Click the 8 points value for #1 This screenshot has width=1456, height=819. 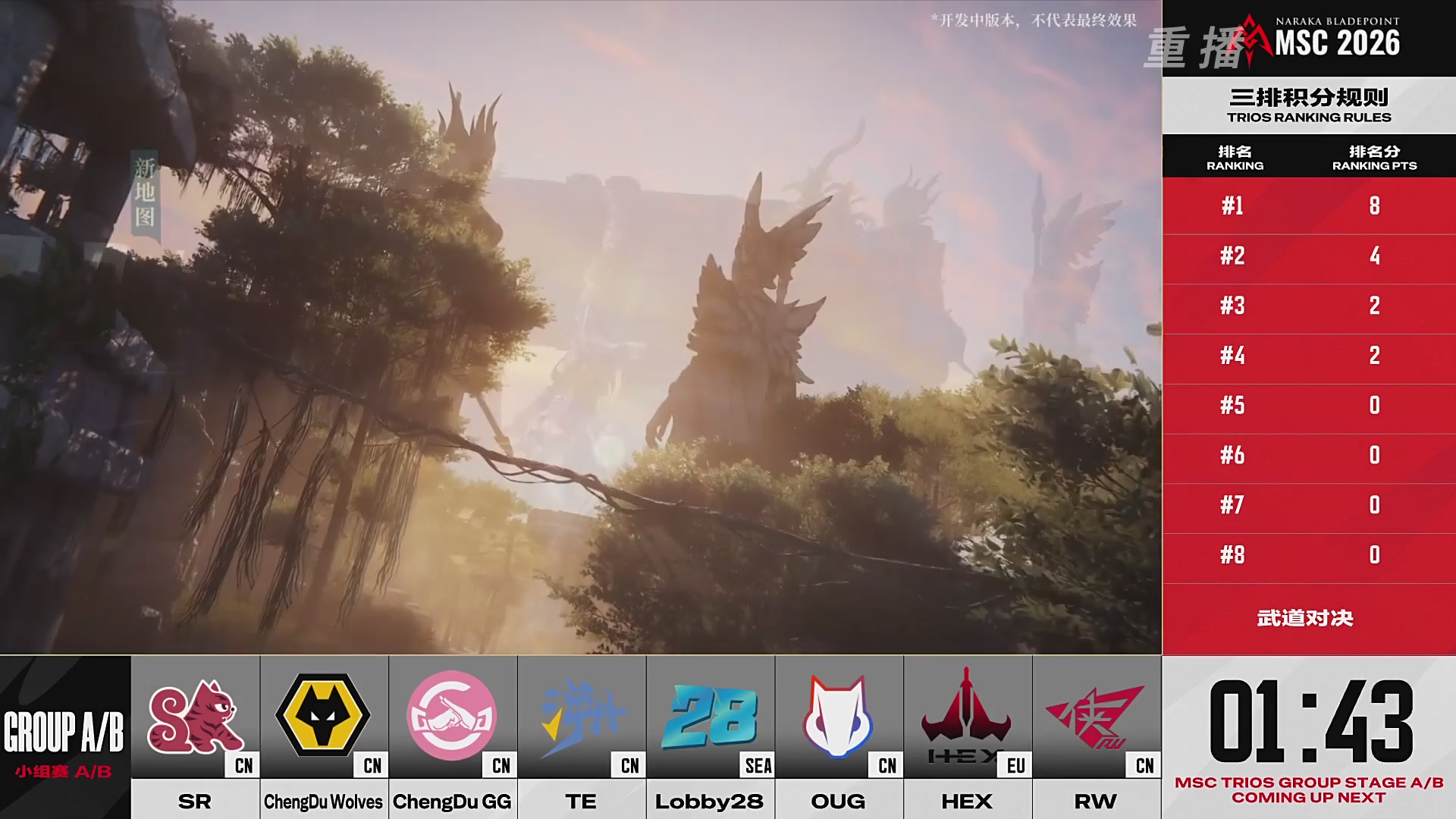click(1374, 206)
